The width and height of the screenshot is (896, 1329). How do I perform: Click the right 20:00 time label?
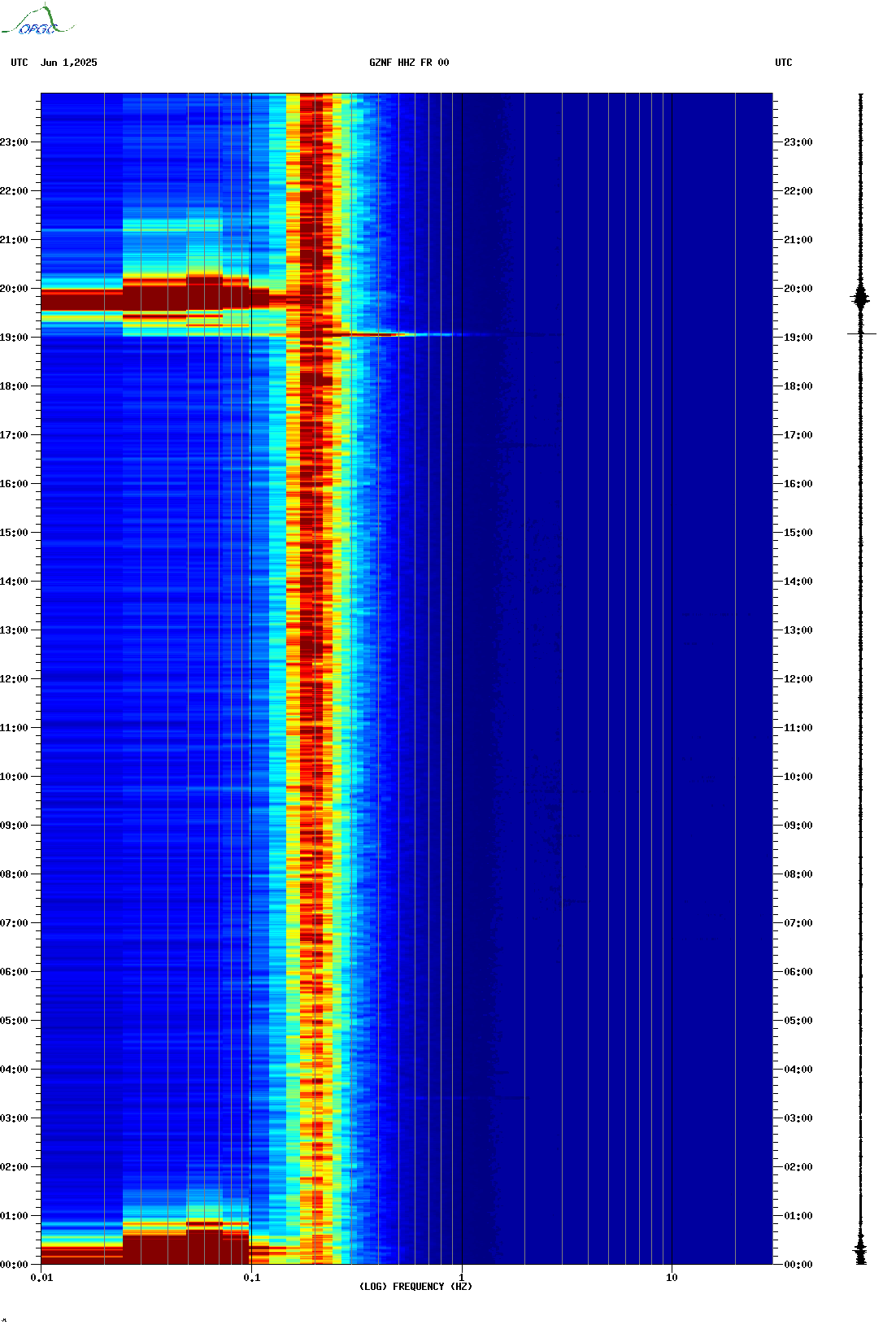click(798, 289)
